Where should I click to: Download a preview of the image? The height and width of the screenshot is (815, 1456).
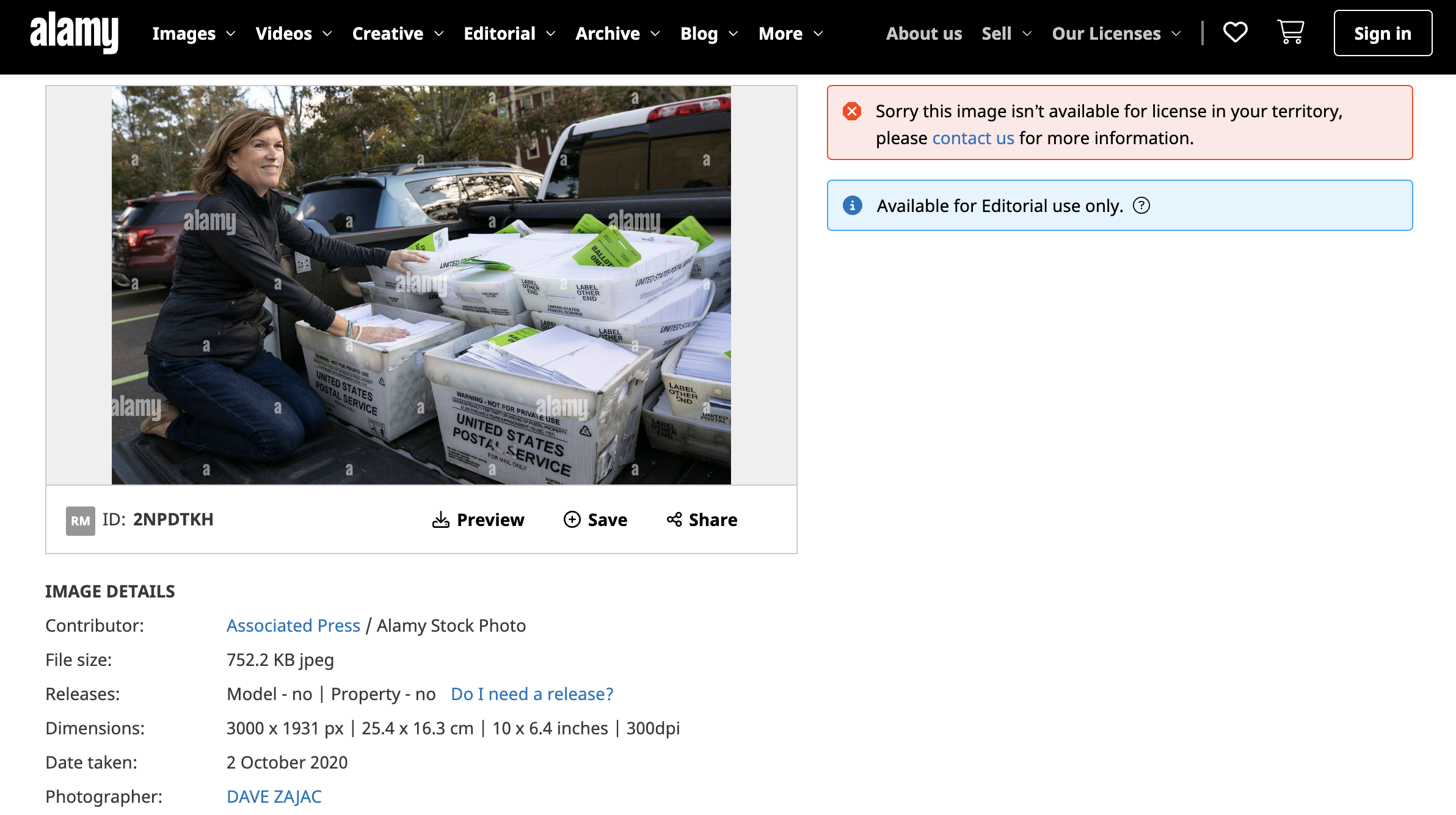478,520
